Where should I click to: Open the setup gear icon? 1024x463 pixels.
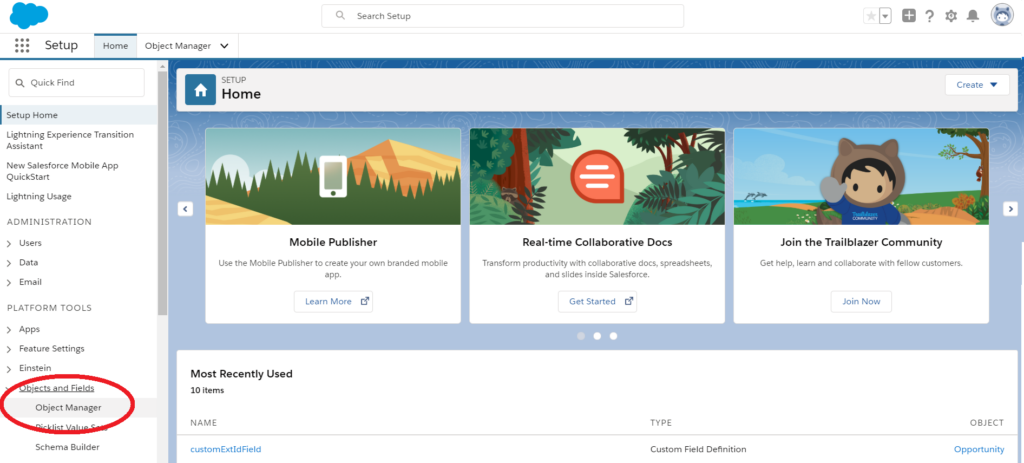(951, 16)
